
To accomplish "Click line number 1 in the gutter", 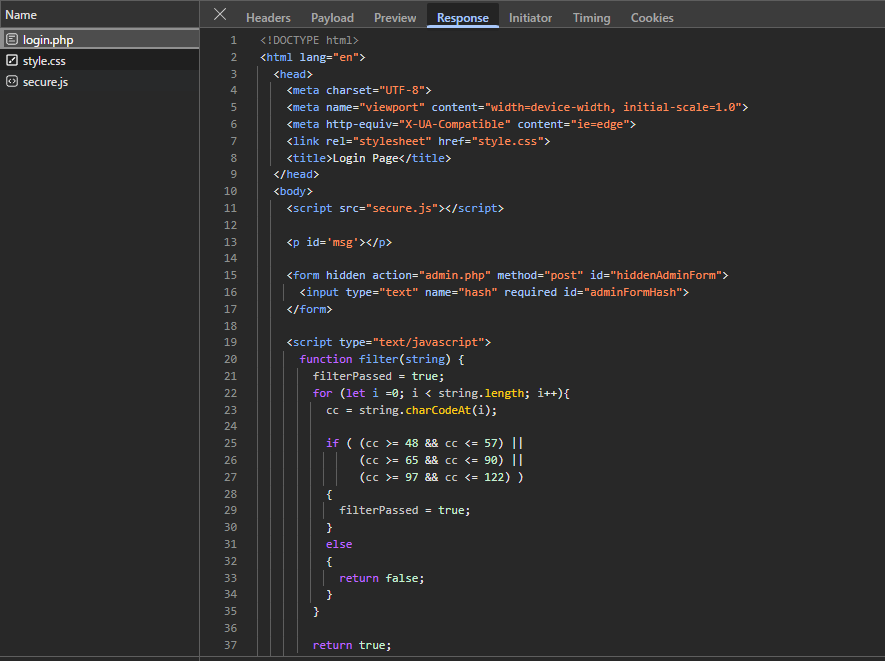I will [233, 40].
